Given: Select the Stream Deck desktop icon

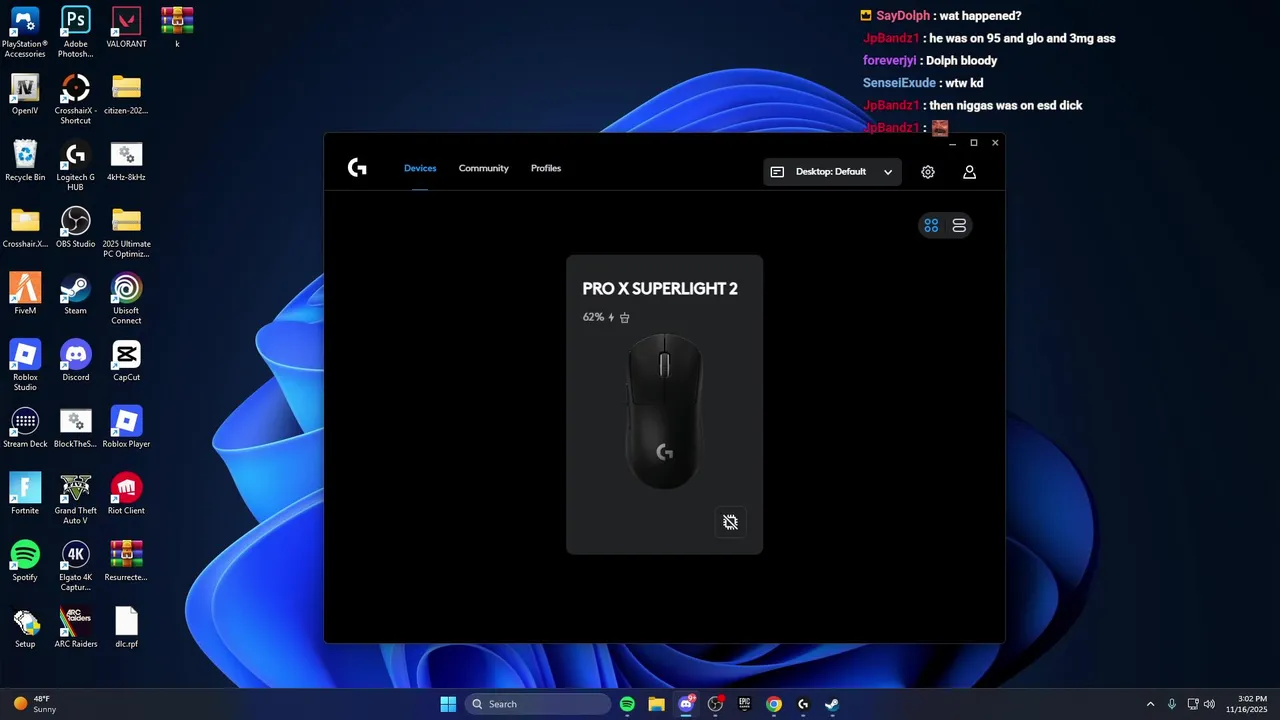Looking at the screenshot, I should pyautogui.click(x=25, y=428).
